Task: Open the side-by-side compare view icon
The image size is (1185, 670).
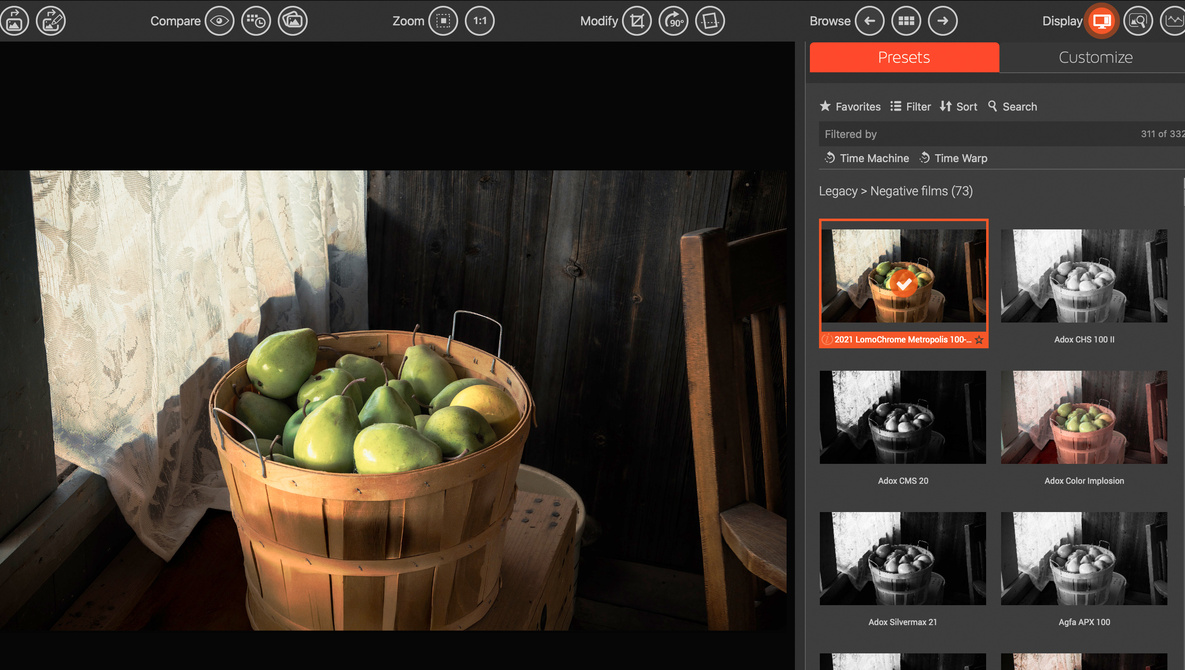Action: [292, 21]
